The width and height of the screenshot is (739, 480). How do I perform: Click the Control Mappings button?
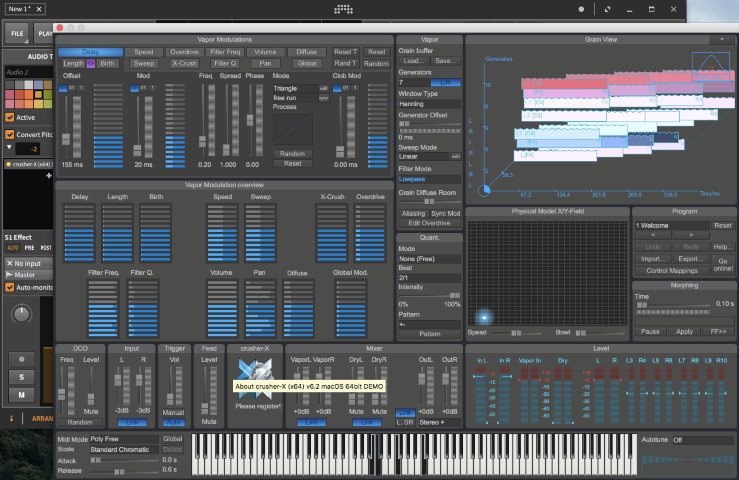pyautogui.click(x=672, y=271)
